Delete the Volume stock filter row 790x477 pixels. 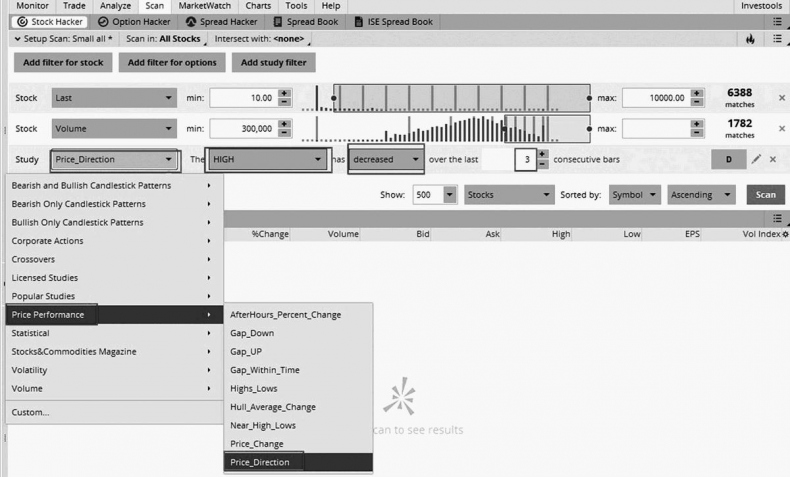781,129
